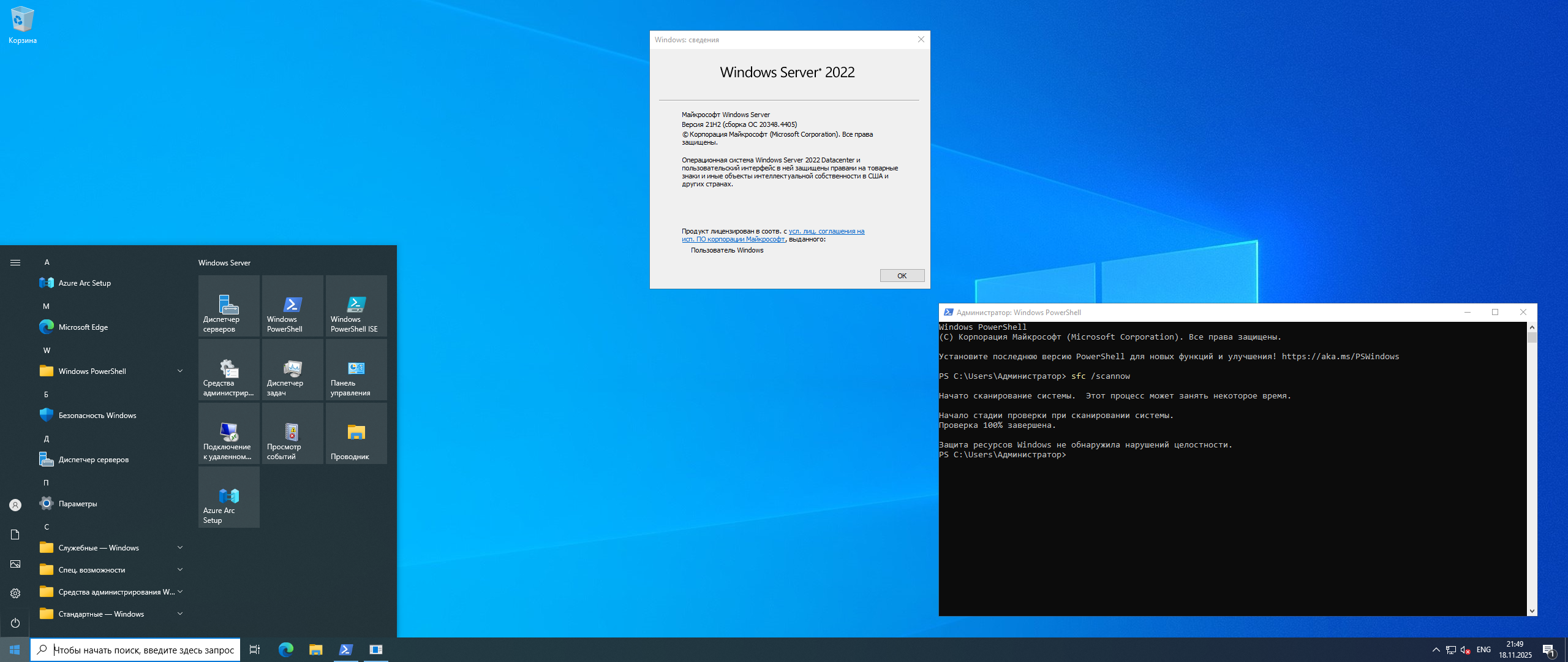Open the Проводник tile
Viewport: 1568px width, 662px height.
[x=356, y=433]
